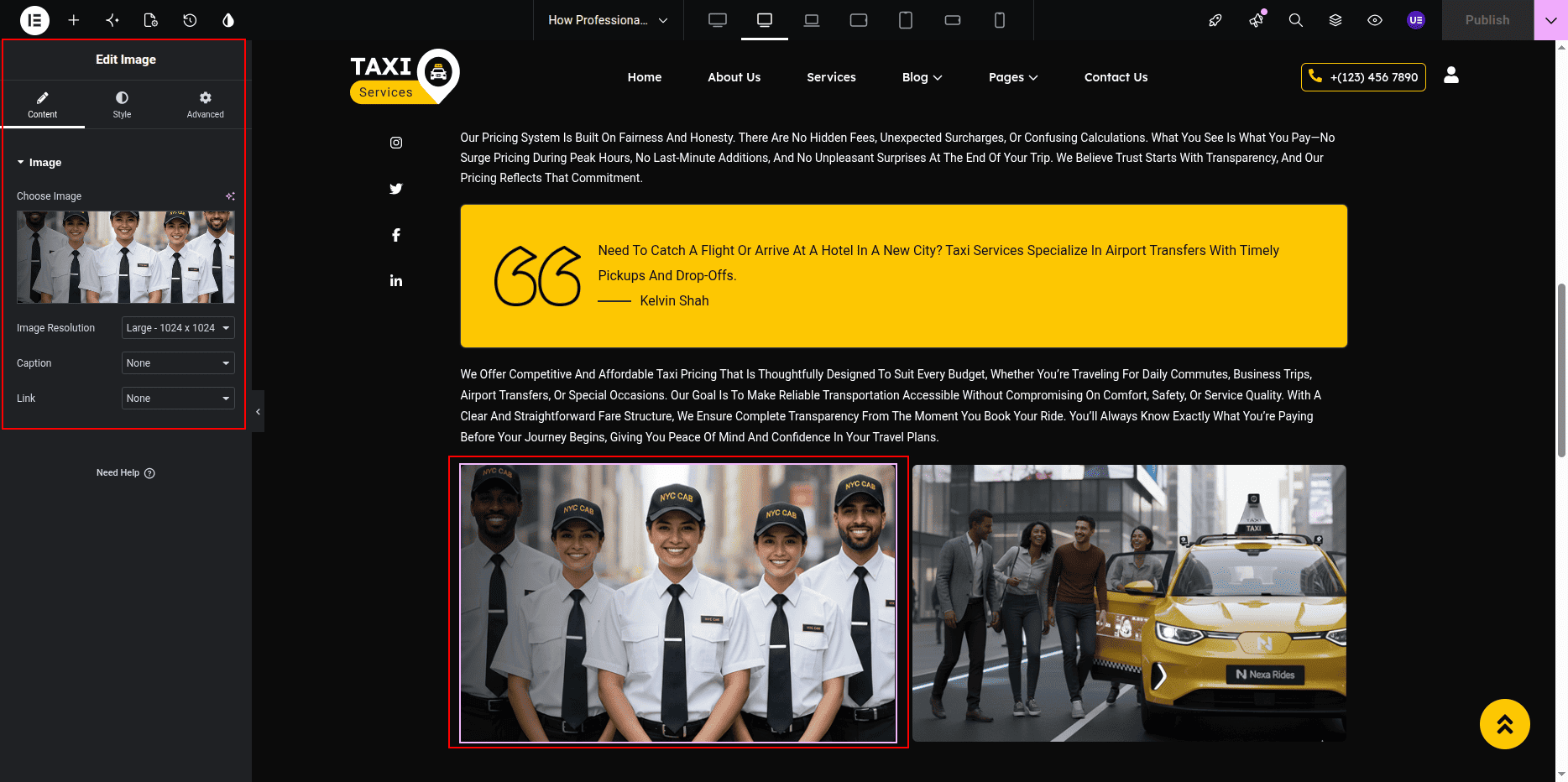Viewport: 1568px width, 782px height.
Task: Open Finder search magnifier icon
Action: (x=1296, y=20)
